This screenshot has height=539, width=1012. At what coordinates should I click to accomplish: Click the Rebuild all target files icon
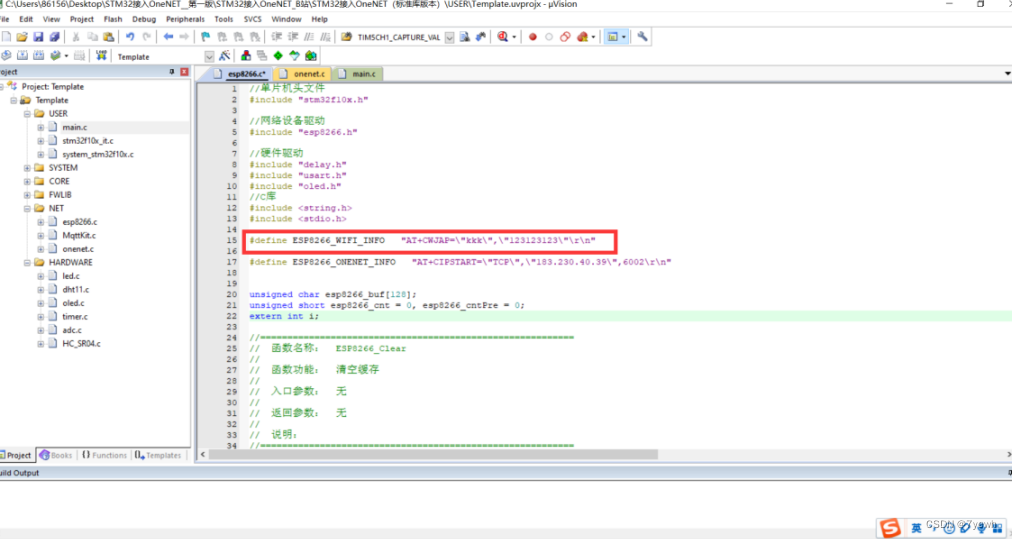[x=39, y=56]
